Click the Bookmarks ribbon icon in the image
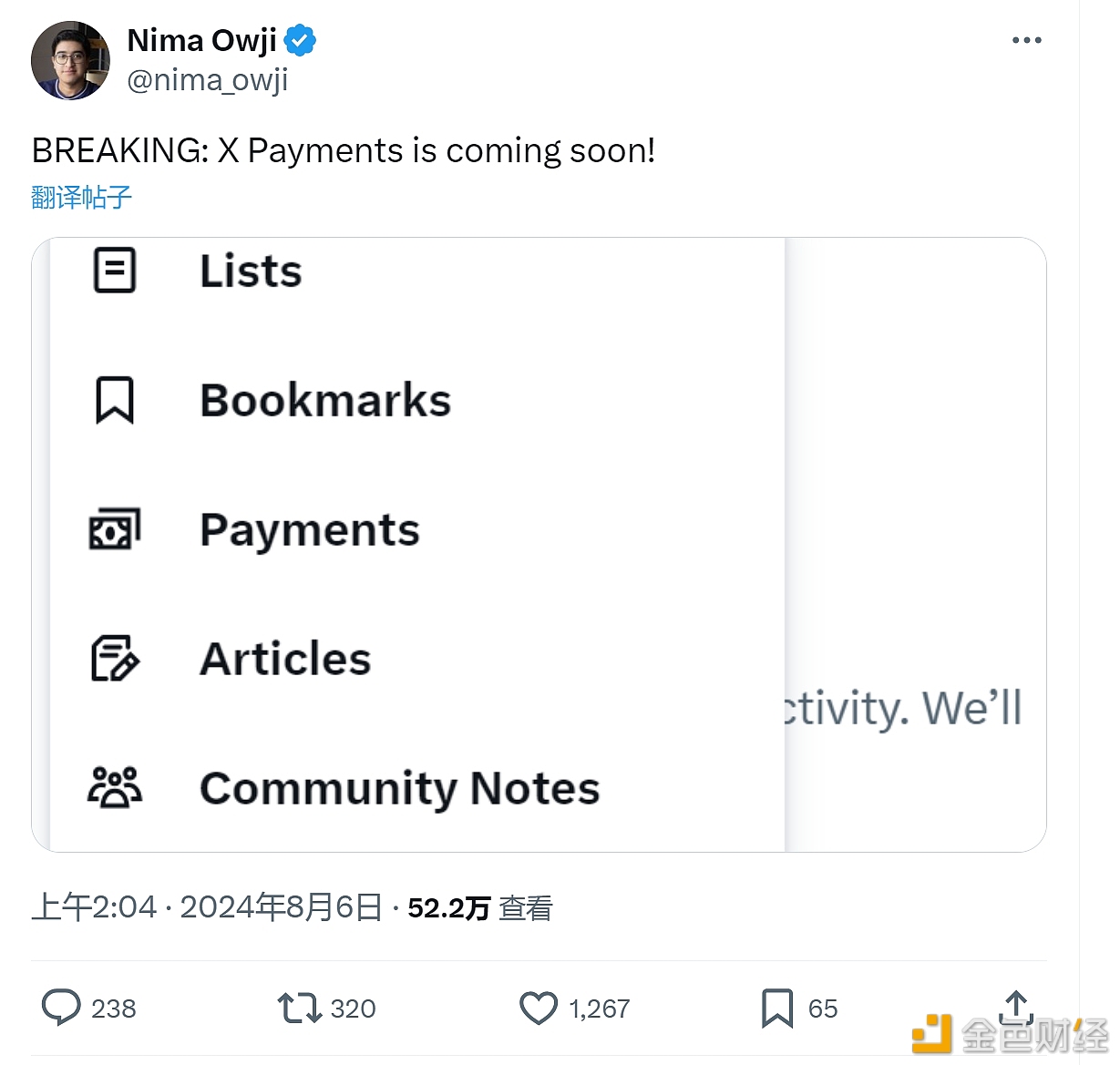The image size is (1120, 1065). (x=115, y=400)
